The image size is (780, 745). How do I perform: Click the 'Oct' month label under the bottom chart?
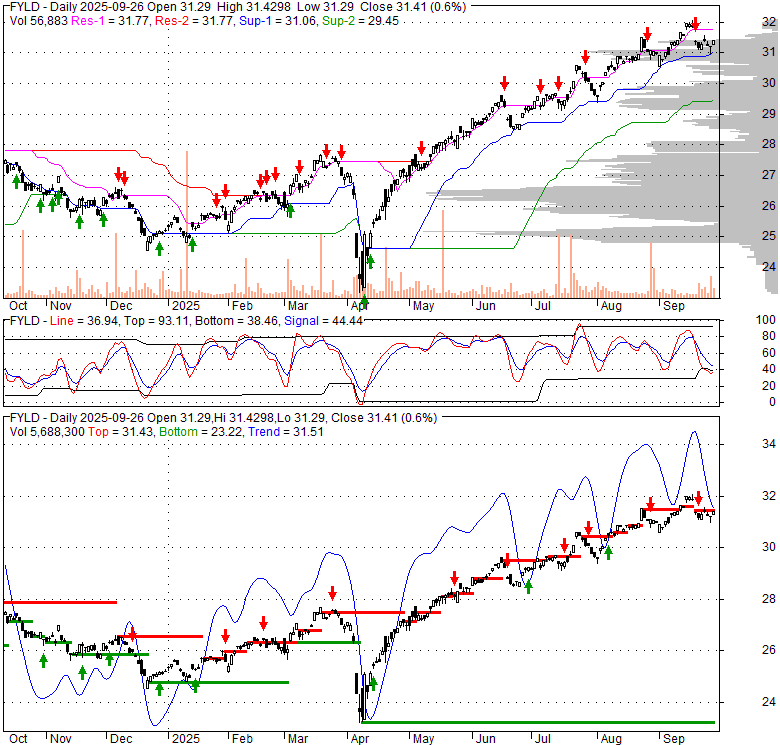(x=18, y=739)
